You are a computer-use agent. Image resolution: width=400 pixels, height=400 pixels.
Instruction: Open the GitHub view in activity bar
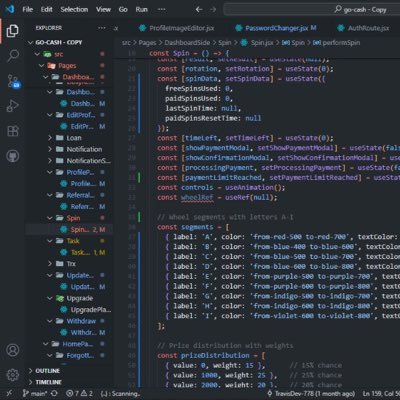point(13,156)
